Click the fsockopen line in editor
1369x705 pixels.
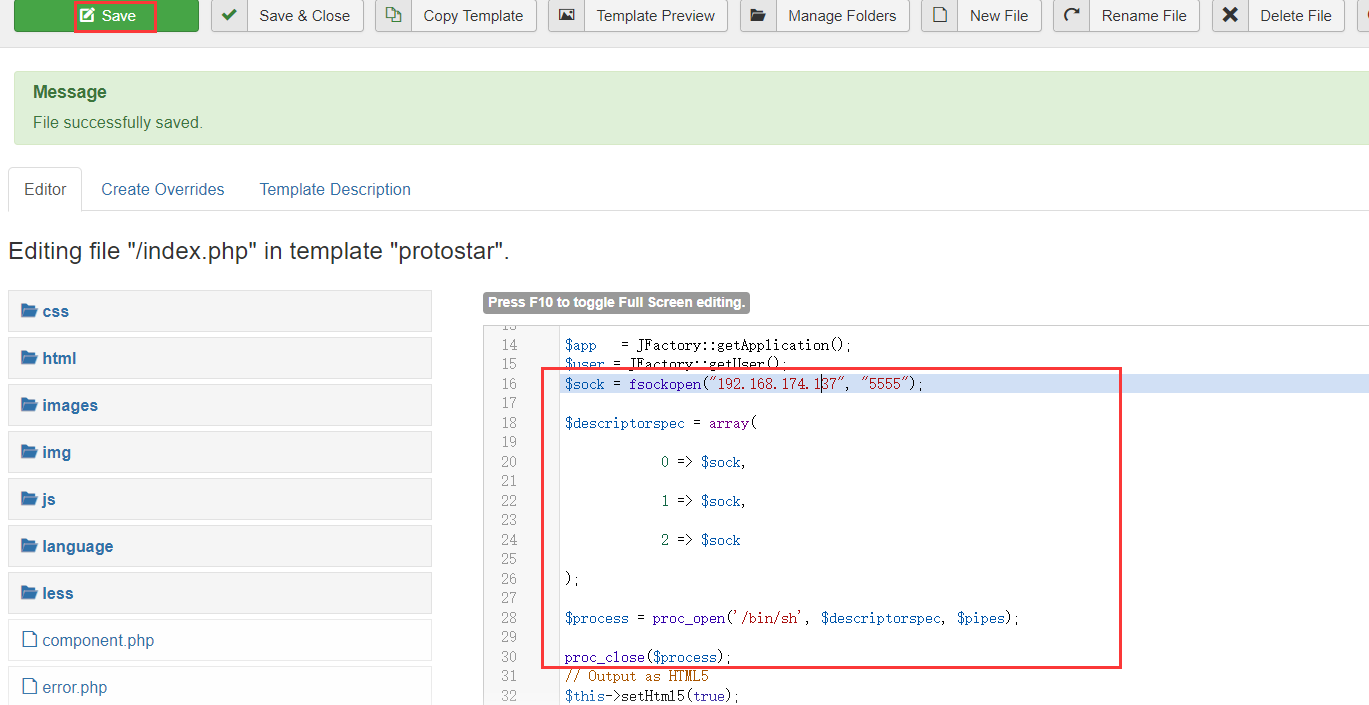coord(744,384)
